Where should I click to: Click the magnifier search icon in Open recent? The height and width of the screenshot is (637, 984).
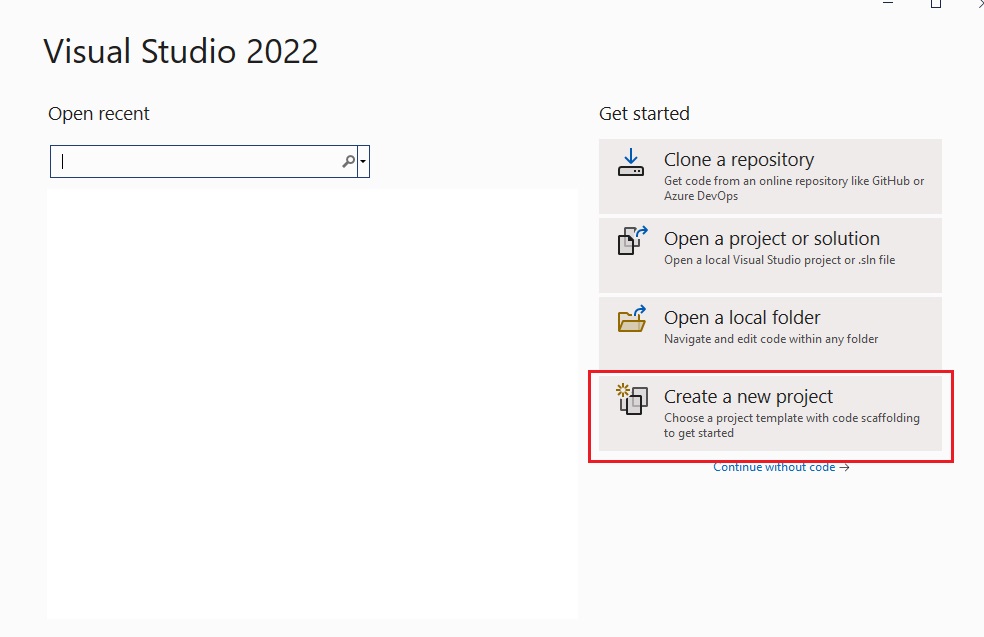[x=348, y=161]
